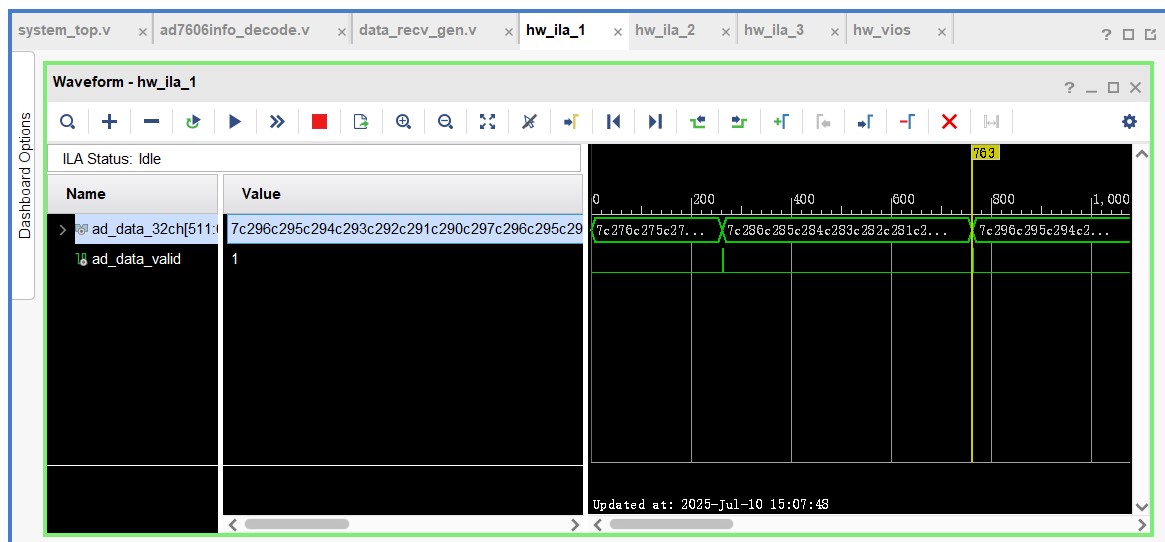The image size is (1165, 542).
Task: Close the hw_vios tab
Action: 942,32
